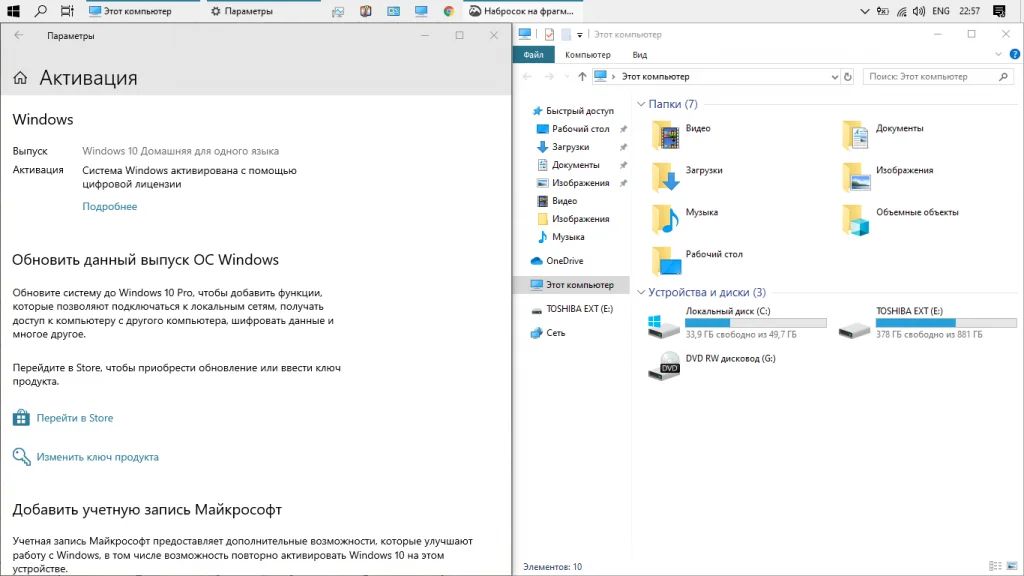Click the Up arrow in Explorer navigation
1024x576 pixels.
coord(582,76)
